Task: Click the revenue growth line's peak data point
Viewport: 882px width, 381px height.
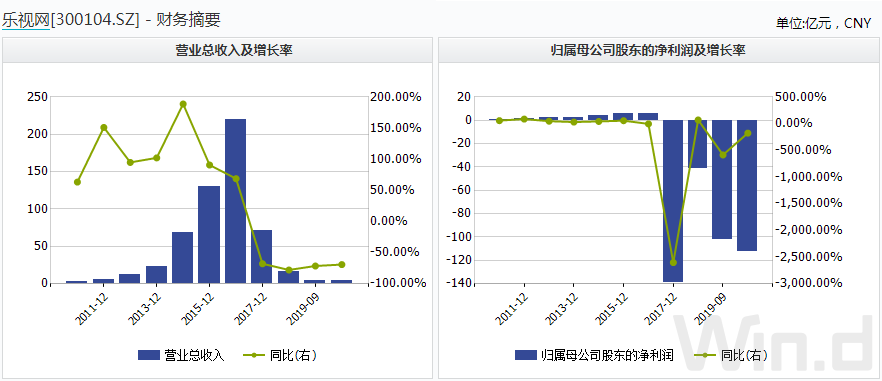Action: coord(183,104)
